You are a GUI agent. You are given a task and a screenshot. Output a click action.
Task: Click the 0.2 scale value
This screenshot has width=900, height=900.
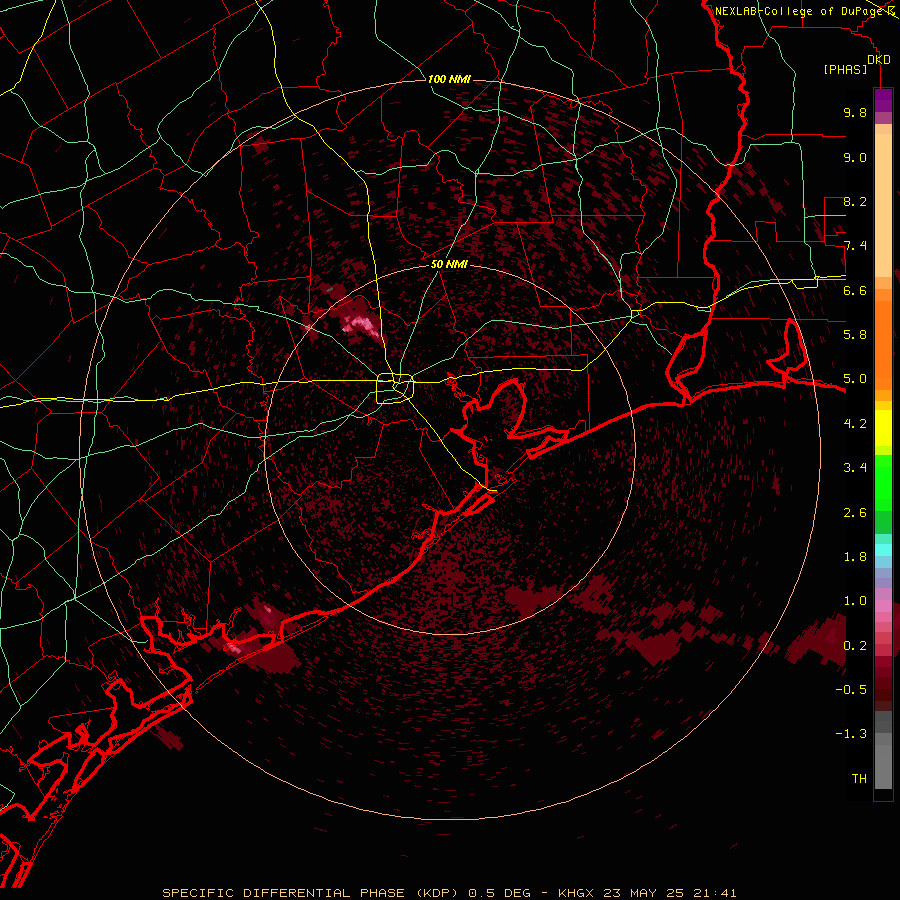click(x=855, y=646)
